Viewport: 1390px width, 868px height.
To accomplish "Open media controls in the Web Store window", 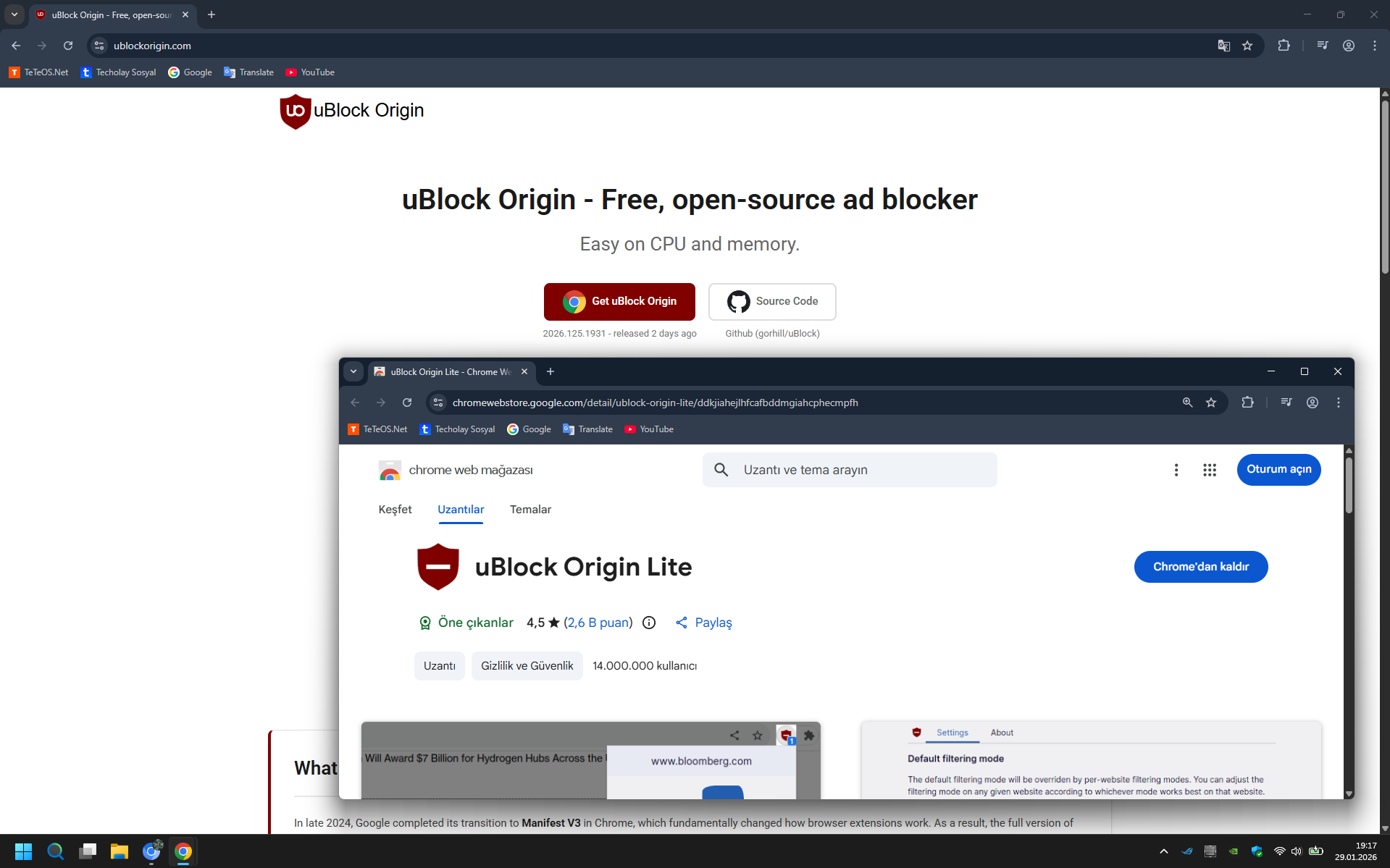I will point(1286,403).
